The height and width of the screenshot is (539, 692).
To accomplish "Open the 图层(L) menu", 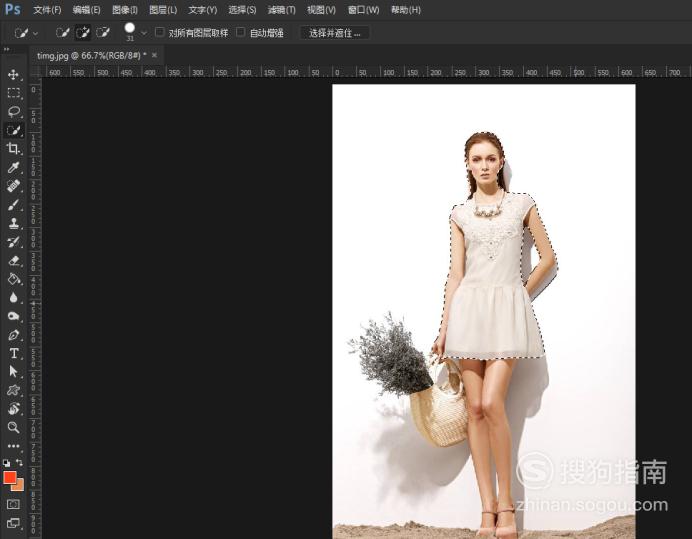I will [163, 10].
